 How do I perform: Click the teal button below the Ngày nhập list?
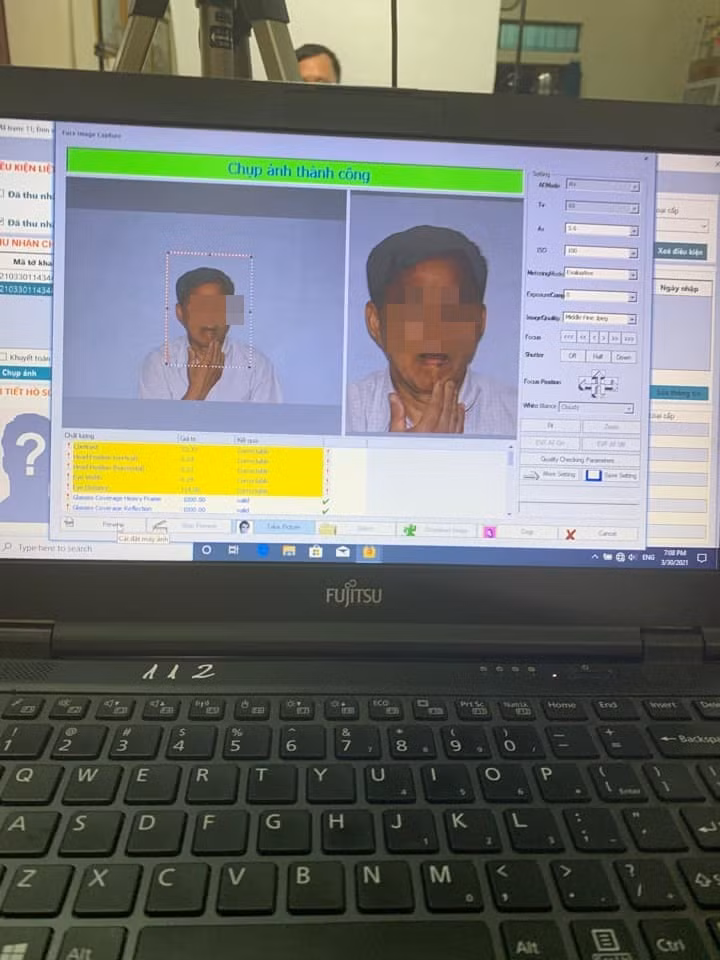click(x=678, y=393)
